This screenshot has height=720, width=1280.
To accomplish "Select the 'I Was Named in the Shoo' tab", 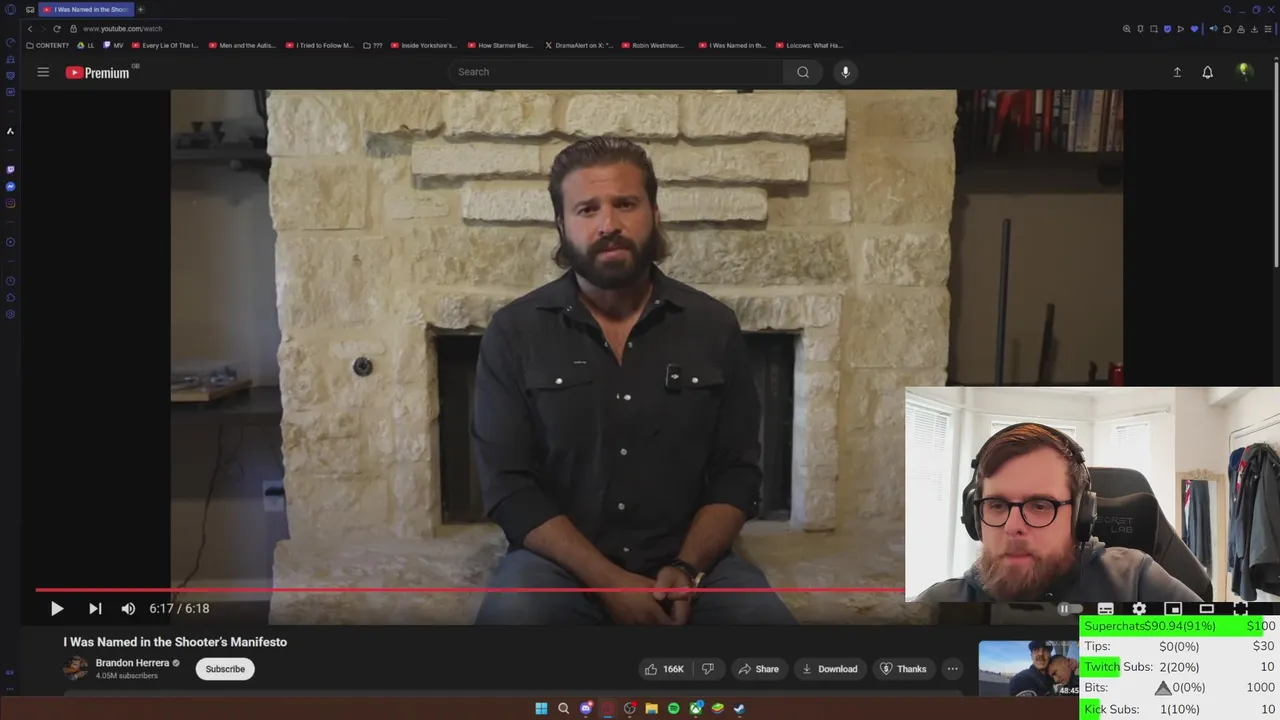I will point(88,9).
